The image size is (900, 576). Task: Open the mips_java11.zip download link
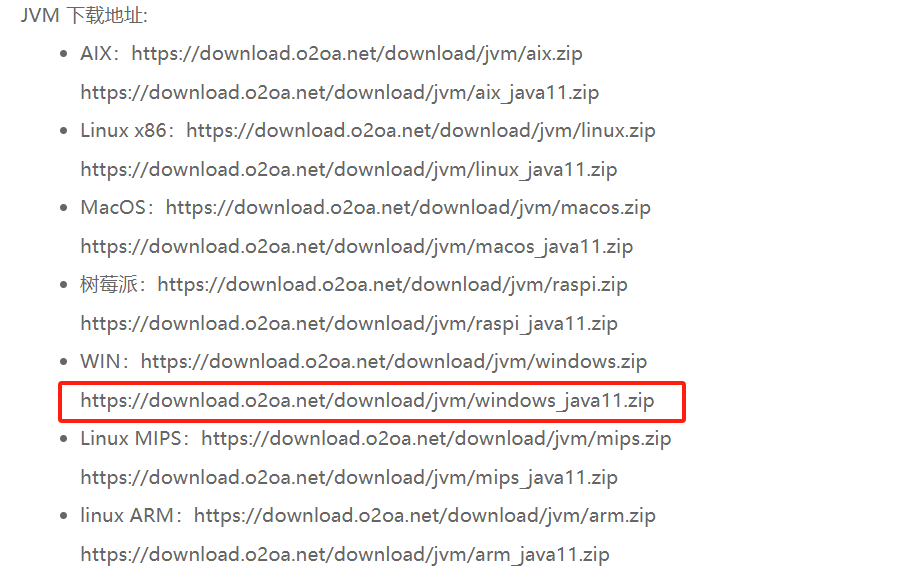pyautogui.click(x=349, y=478)
